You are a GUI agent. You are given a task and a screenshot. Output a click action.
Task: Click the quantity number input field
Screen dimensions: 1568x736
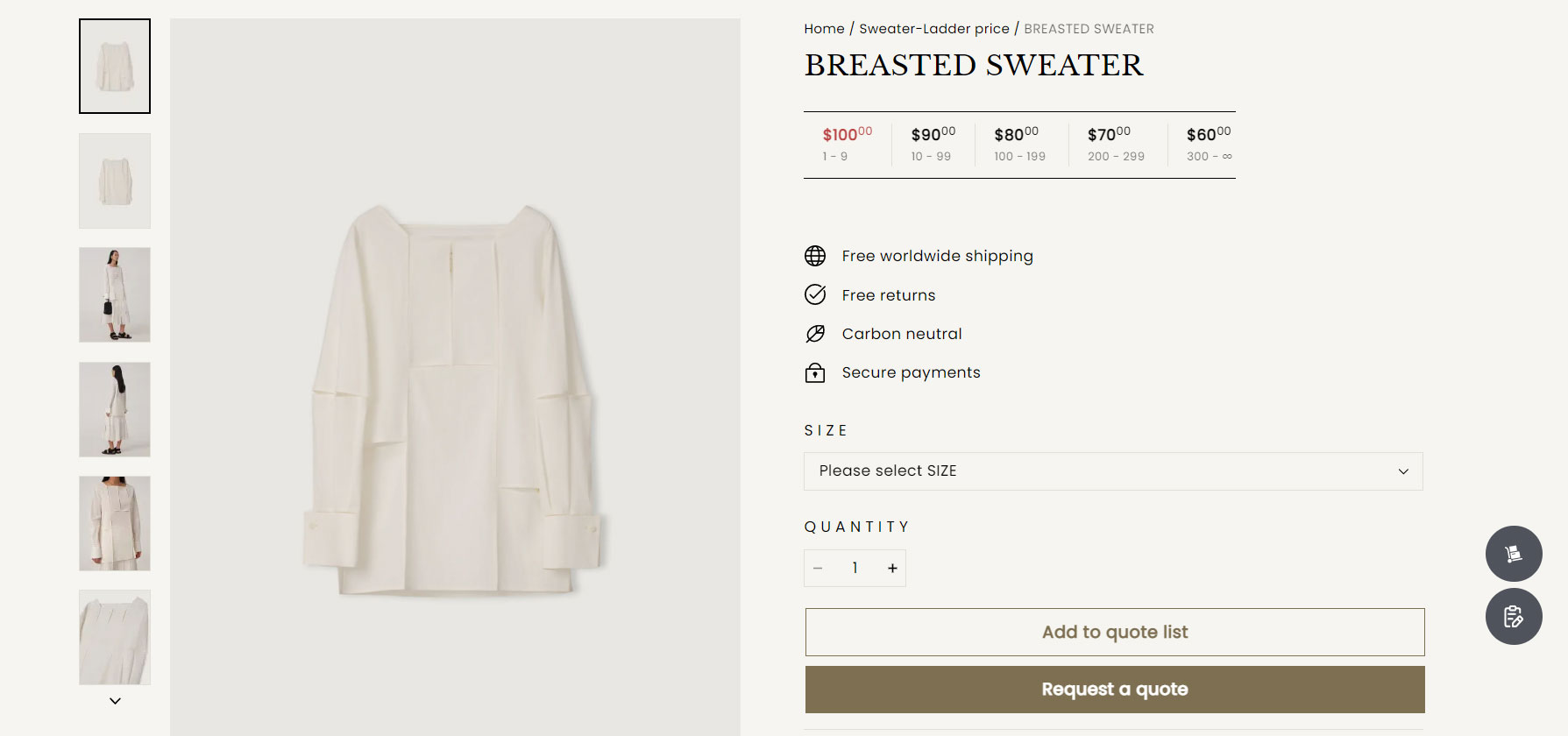(855, 569)
